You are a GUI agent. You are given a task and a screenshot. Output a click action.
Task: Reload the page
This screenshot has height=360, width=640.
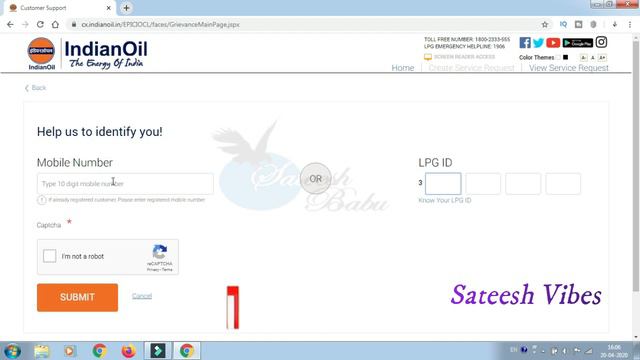[x=40, y=24]
